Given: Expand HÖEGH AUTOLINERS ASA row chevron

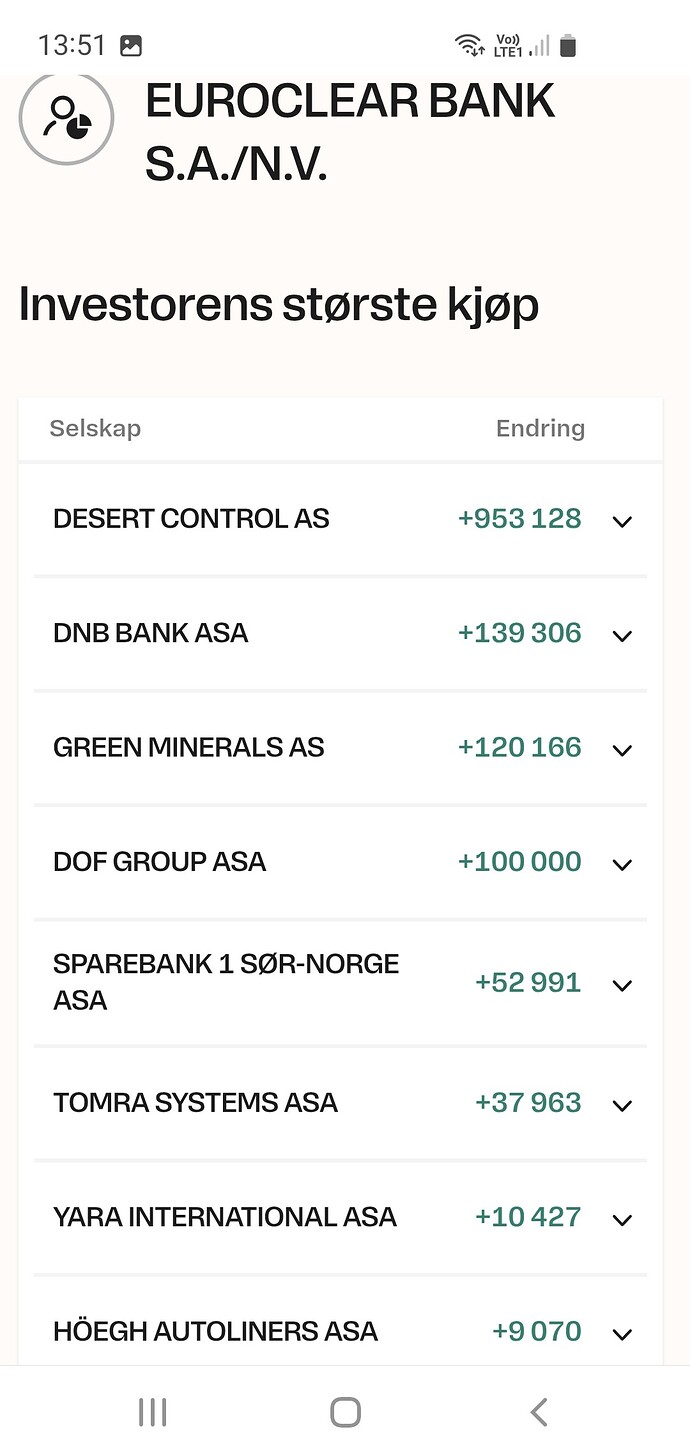Looking at the screenshot, I should click(x=622, y=1333).
